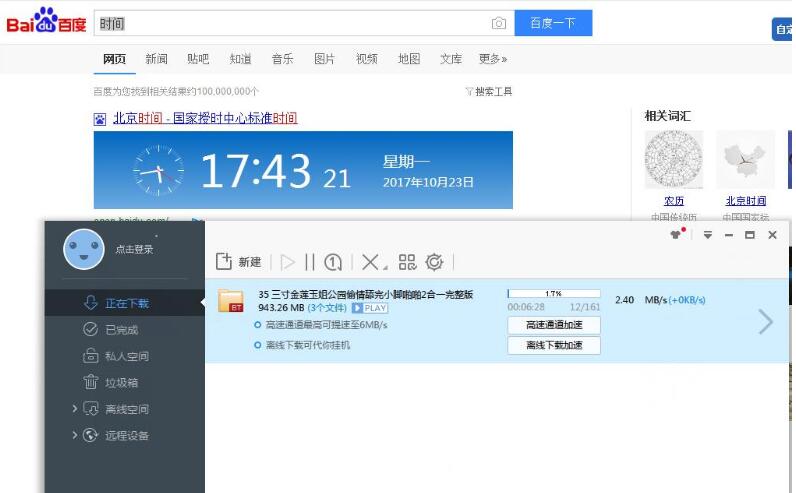Open the dropdown arrow beside delete icon
Viewport: 796px width, 493px height.
pyautogui.click(x=385, y=267)
